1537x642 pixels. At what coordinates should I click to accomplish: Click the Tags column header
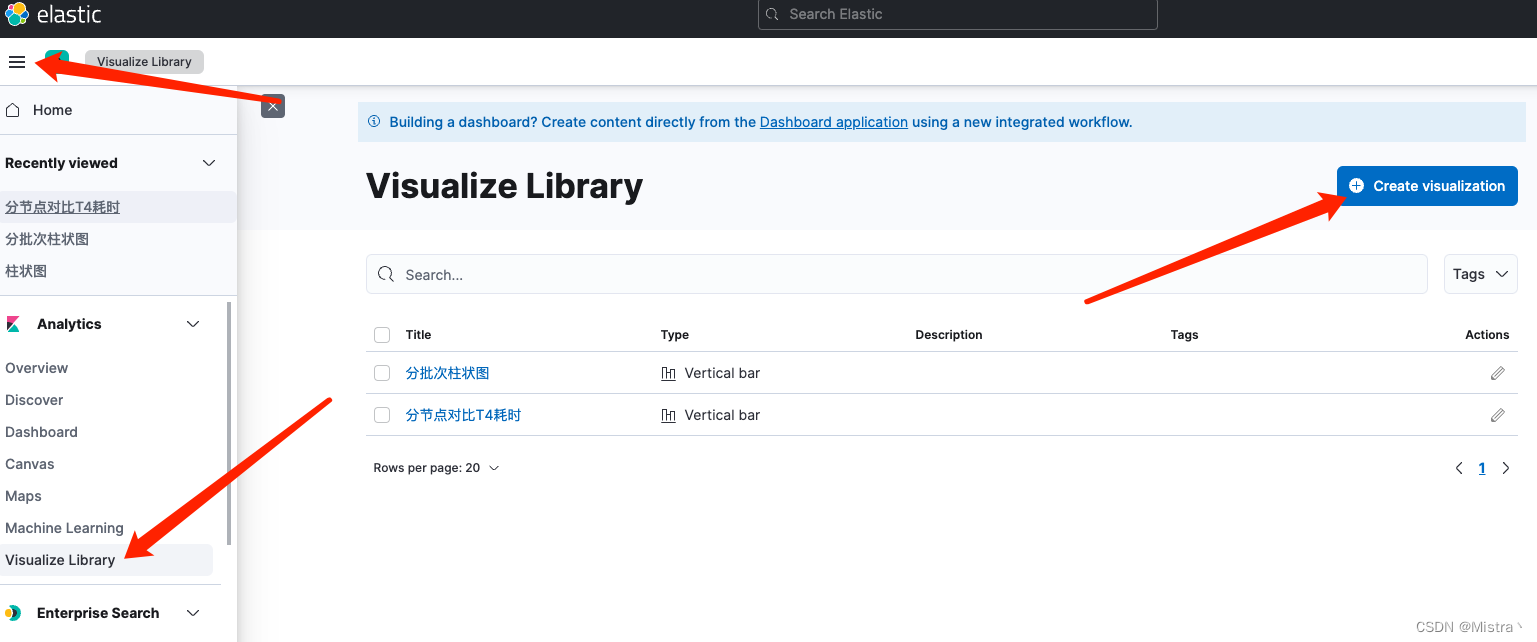(1184, 335)
